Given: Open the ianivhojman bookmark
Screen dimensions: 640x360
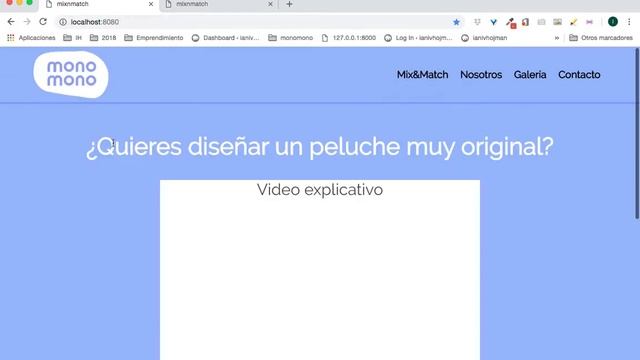Looking at the screenshot, I should point(484,38).
